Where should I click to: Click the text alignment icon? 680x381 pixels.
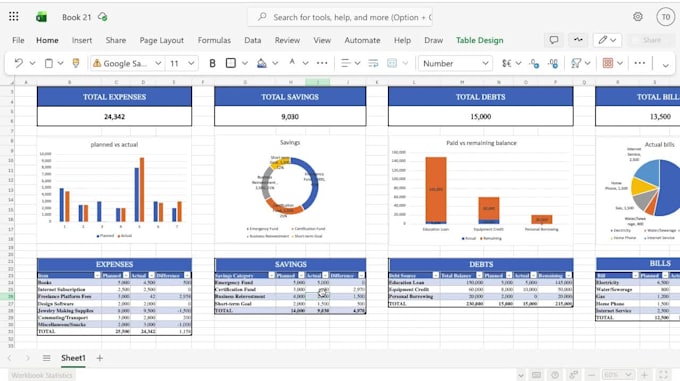point(345,63)
